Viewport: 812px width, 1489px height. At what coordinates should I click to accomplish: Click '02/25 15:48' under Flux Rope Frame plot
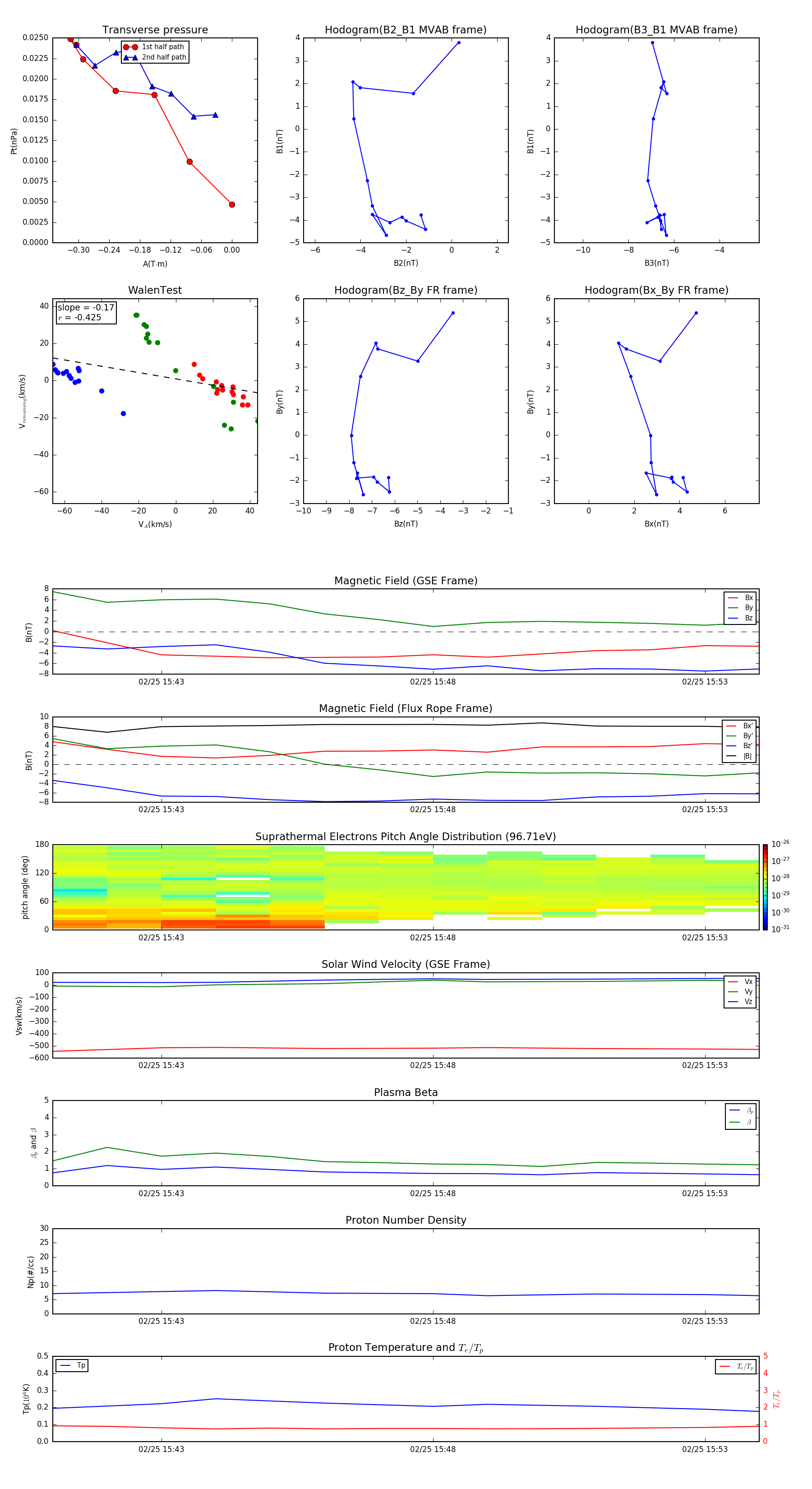click(x=433, y=810)
